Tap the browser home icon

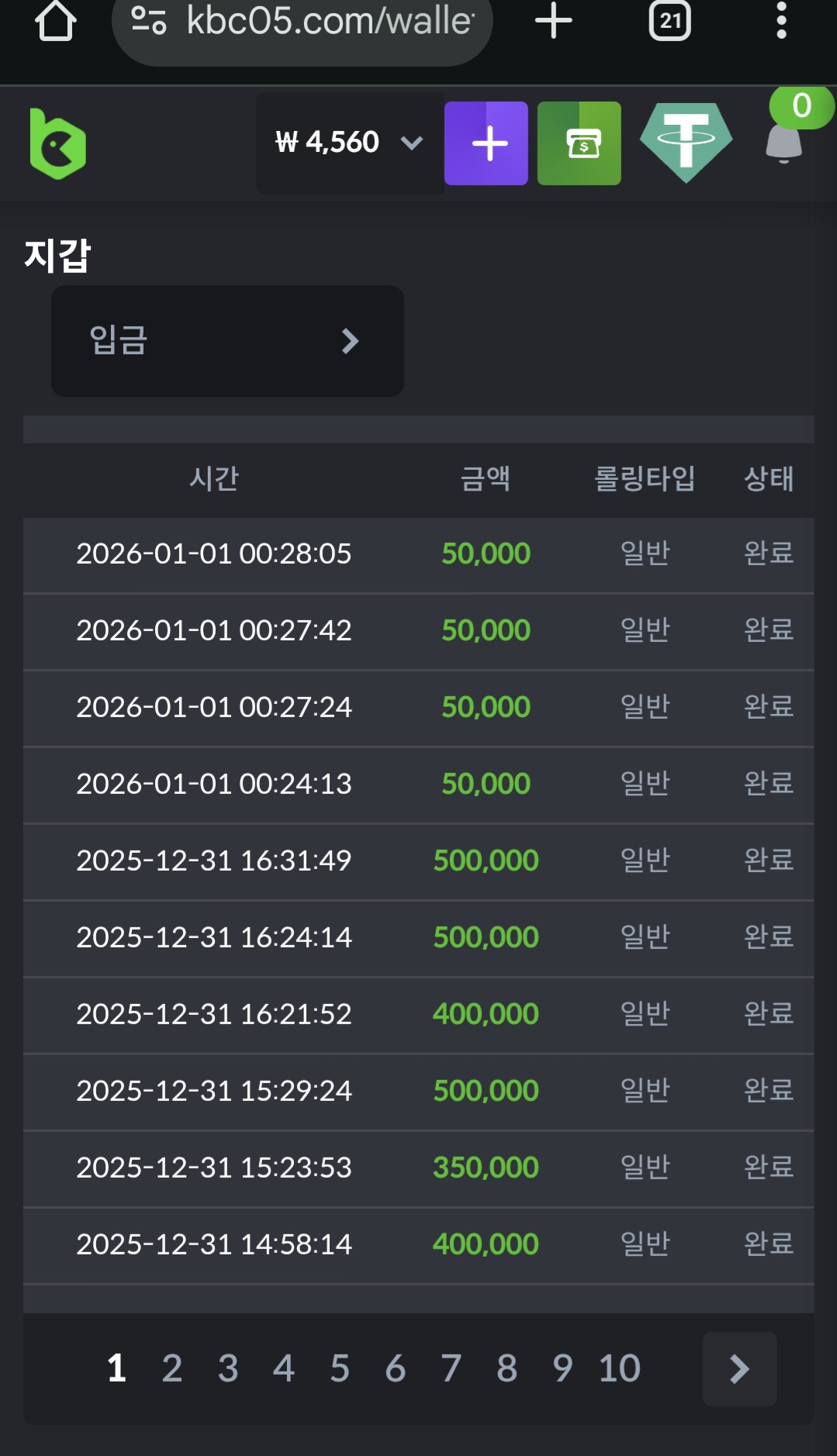point(55,21)
